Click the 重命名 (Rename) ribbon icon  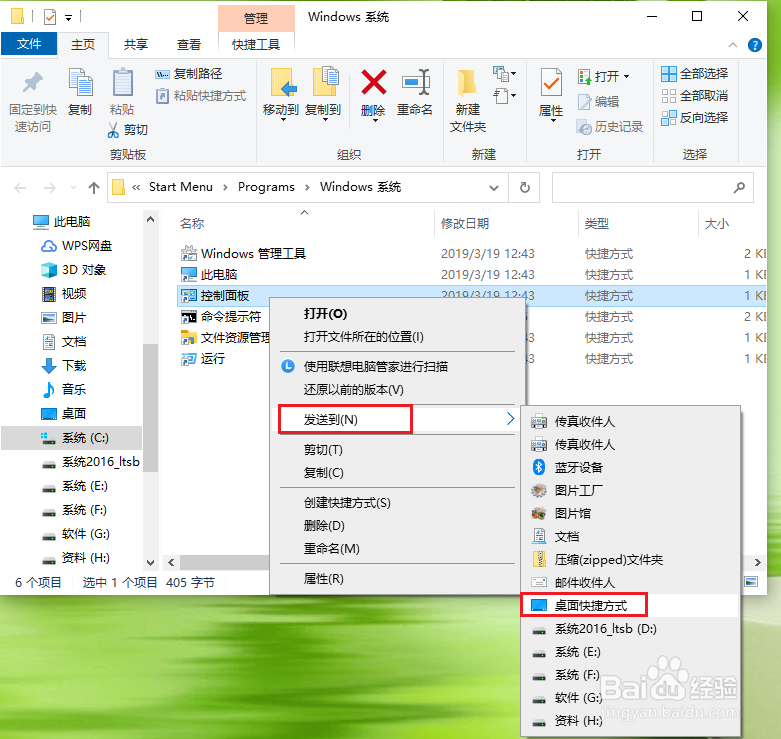[x=415, y=82]
